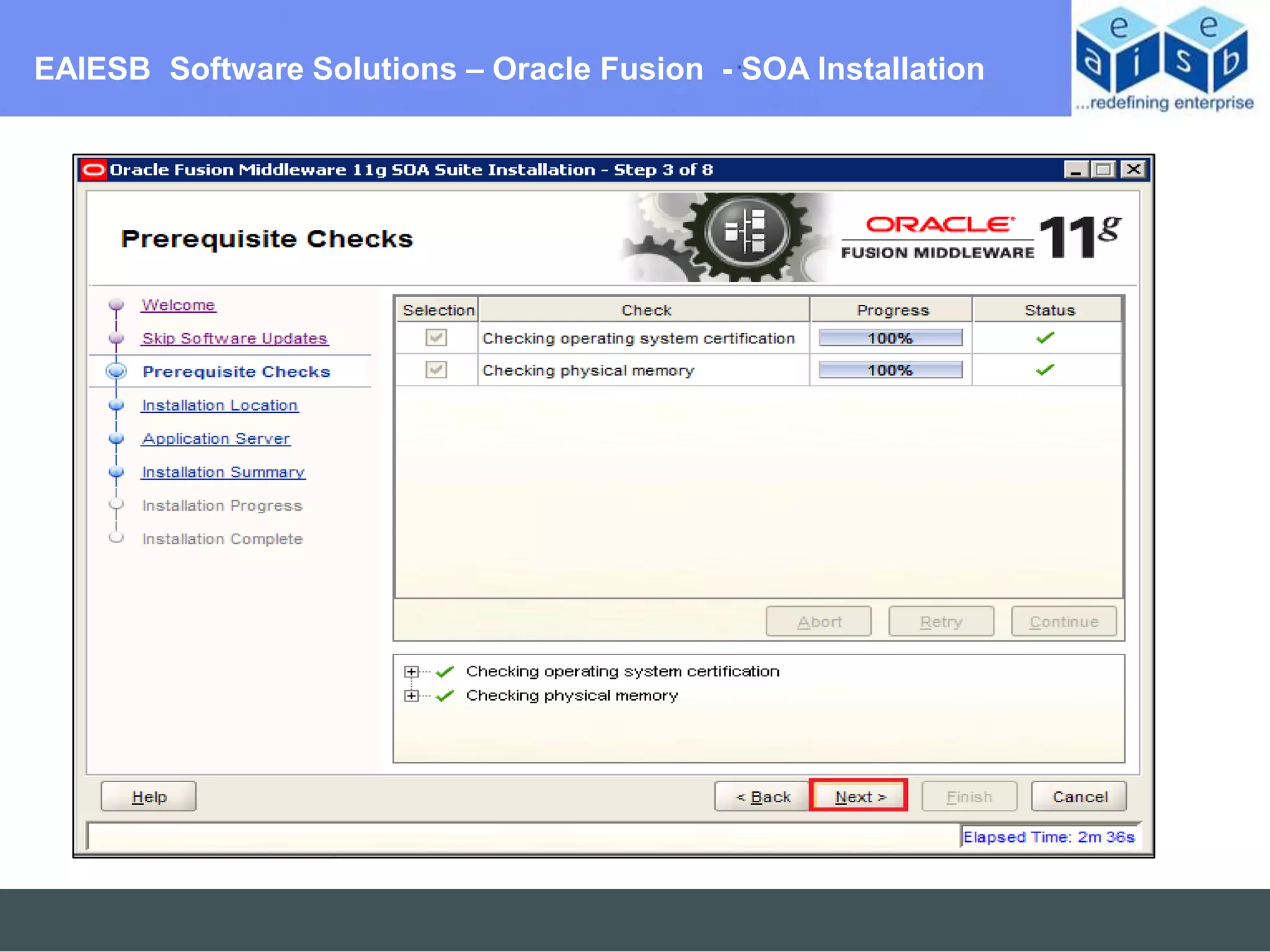Click the EAIESB logo in slide header
Image resolution: width=1270 pixels, height=952 pixels.
tap(1163, 58)
